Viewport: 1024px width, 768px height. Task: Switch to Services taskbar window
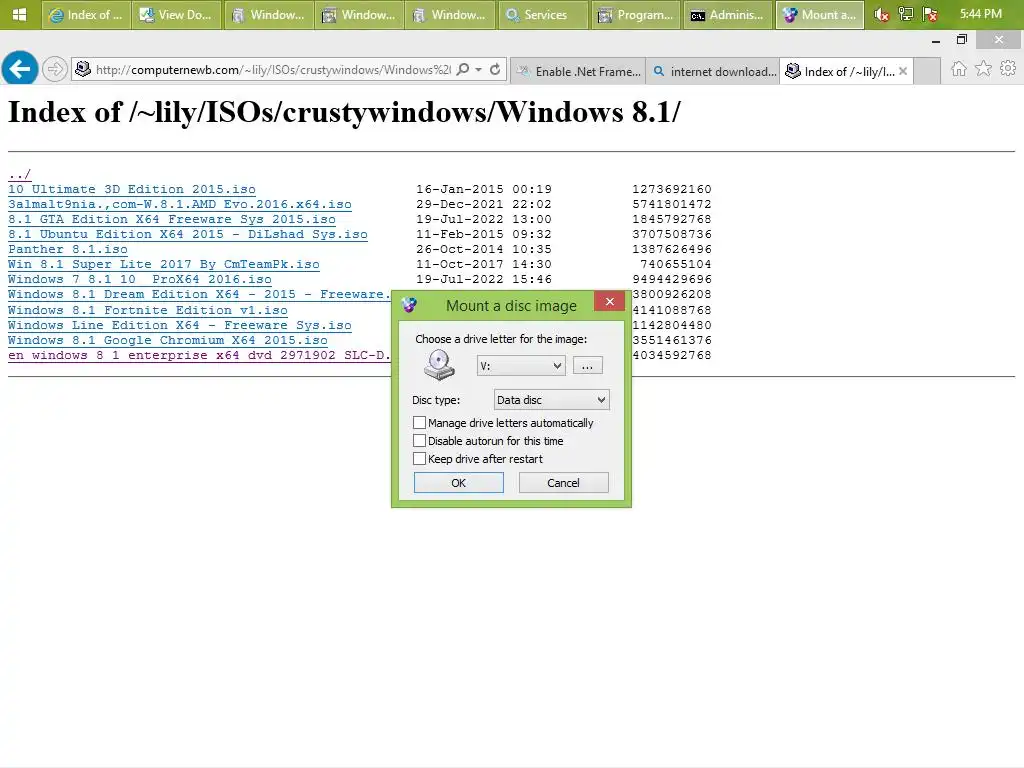tap(543, 14)
